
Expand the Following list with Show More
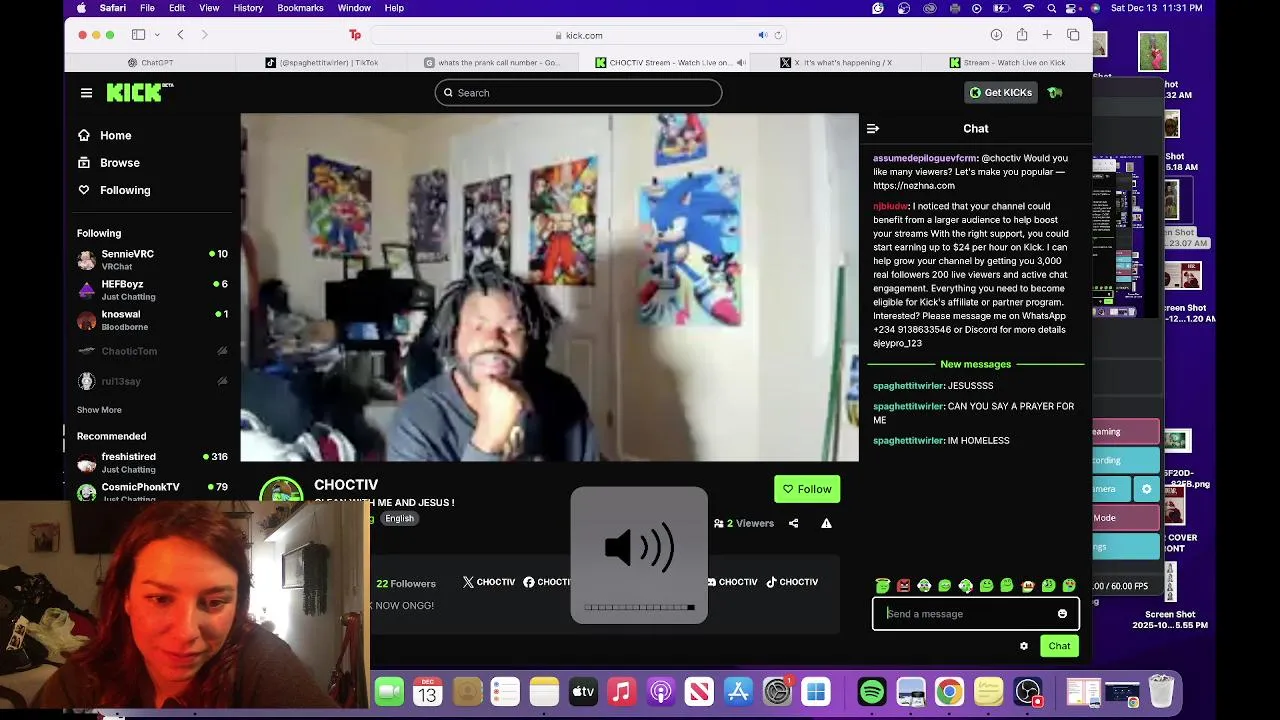click(99, 410)
